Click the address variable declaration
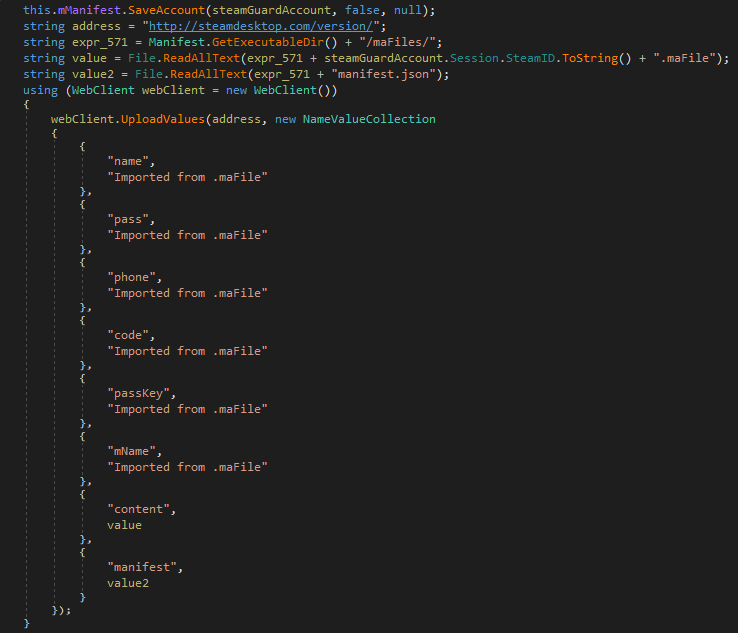Screen dimensions: 738x633 [x=96, y=26]
